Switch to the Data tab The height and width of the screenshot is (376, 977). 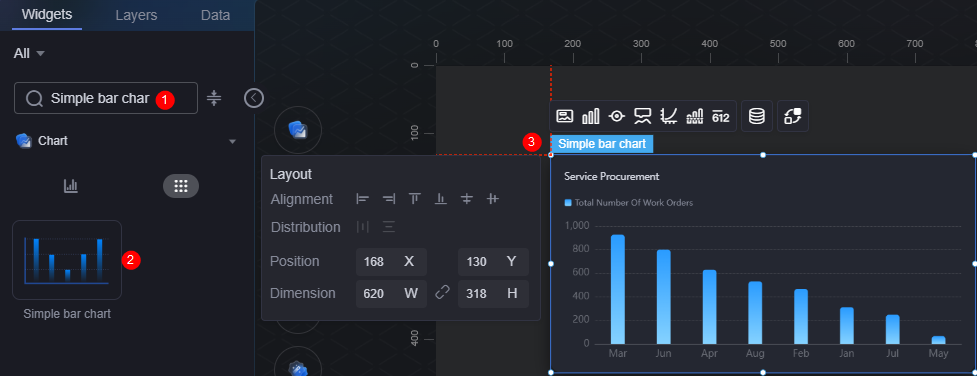point(216,16)
